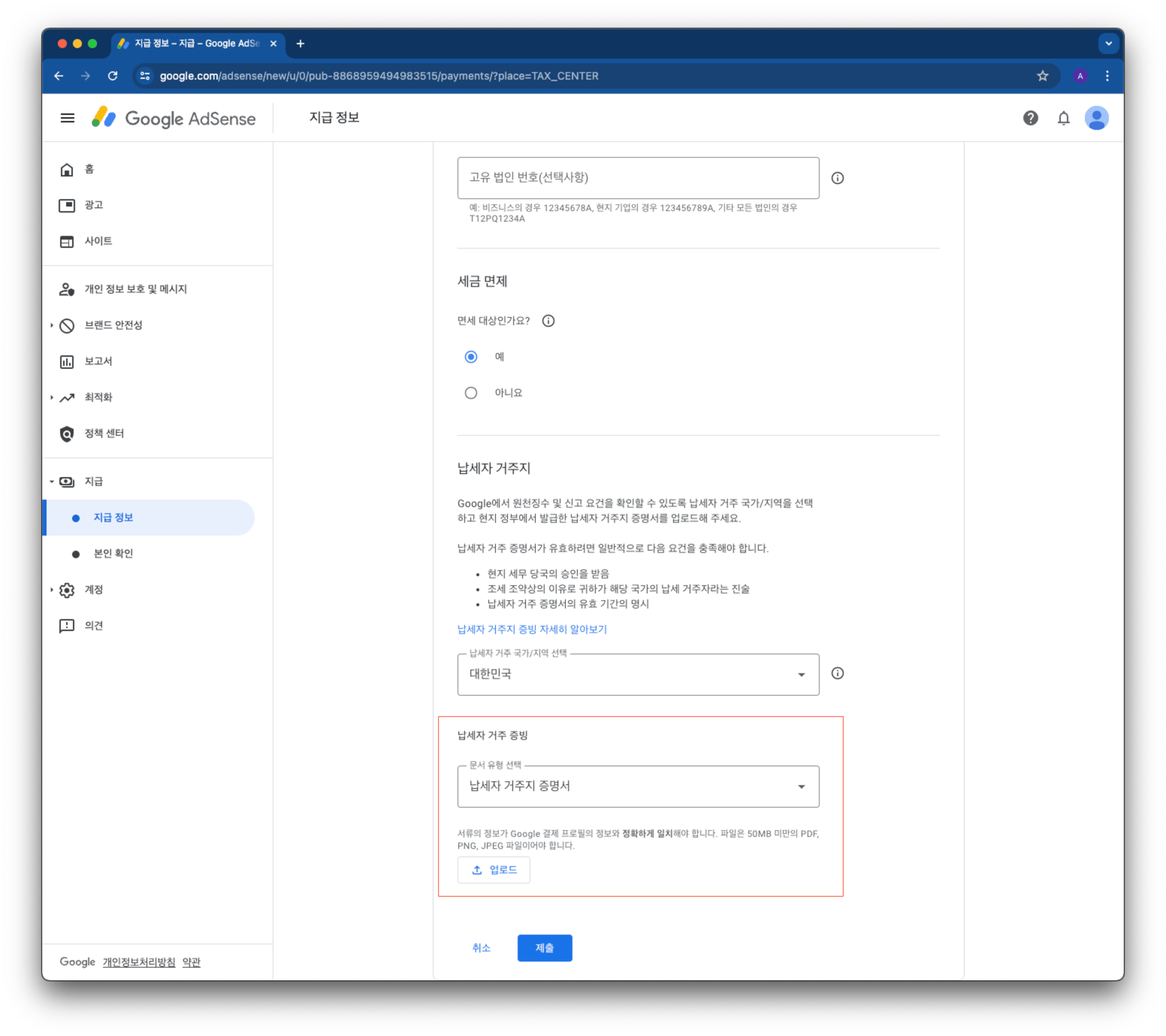Viewport: 1166px width, 1036px height.
Task: Click the 취소 cancel button
Action: click(481, 948)
